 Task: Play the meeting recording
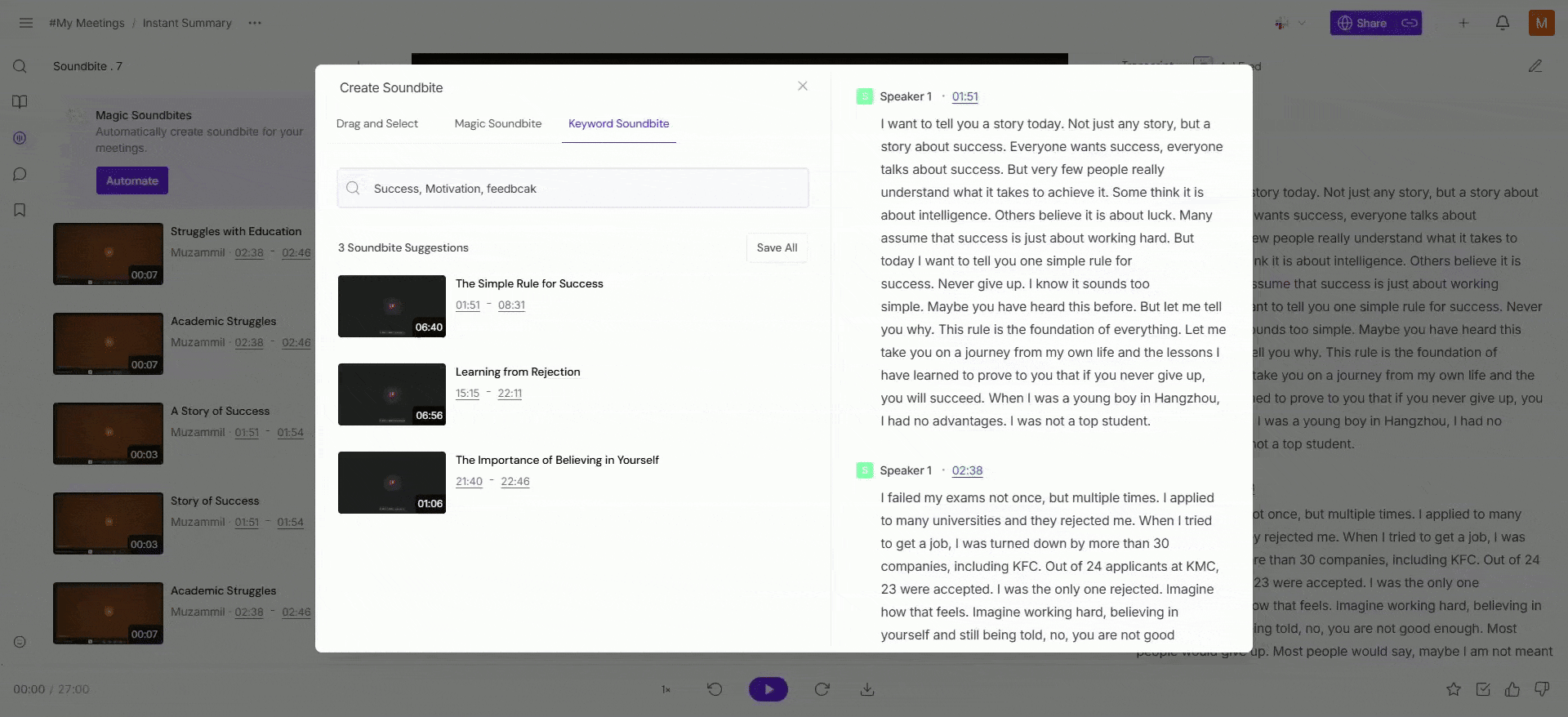click(x=768, y=689)
